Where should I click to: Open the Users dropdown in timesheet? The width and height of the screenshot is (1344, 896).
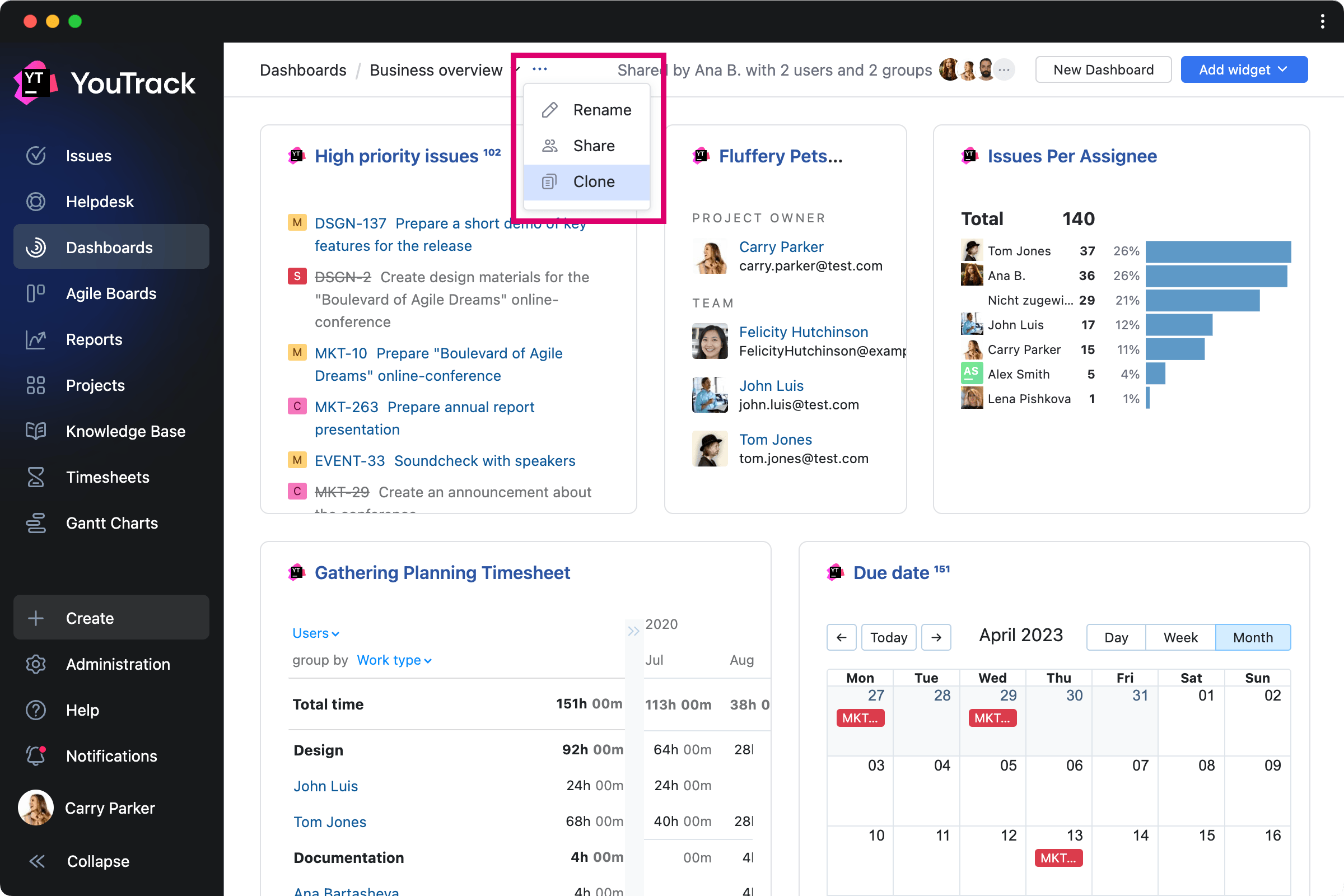[x=315, y=633]
